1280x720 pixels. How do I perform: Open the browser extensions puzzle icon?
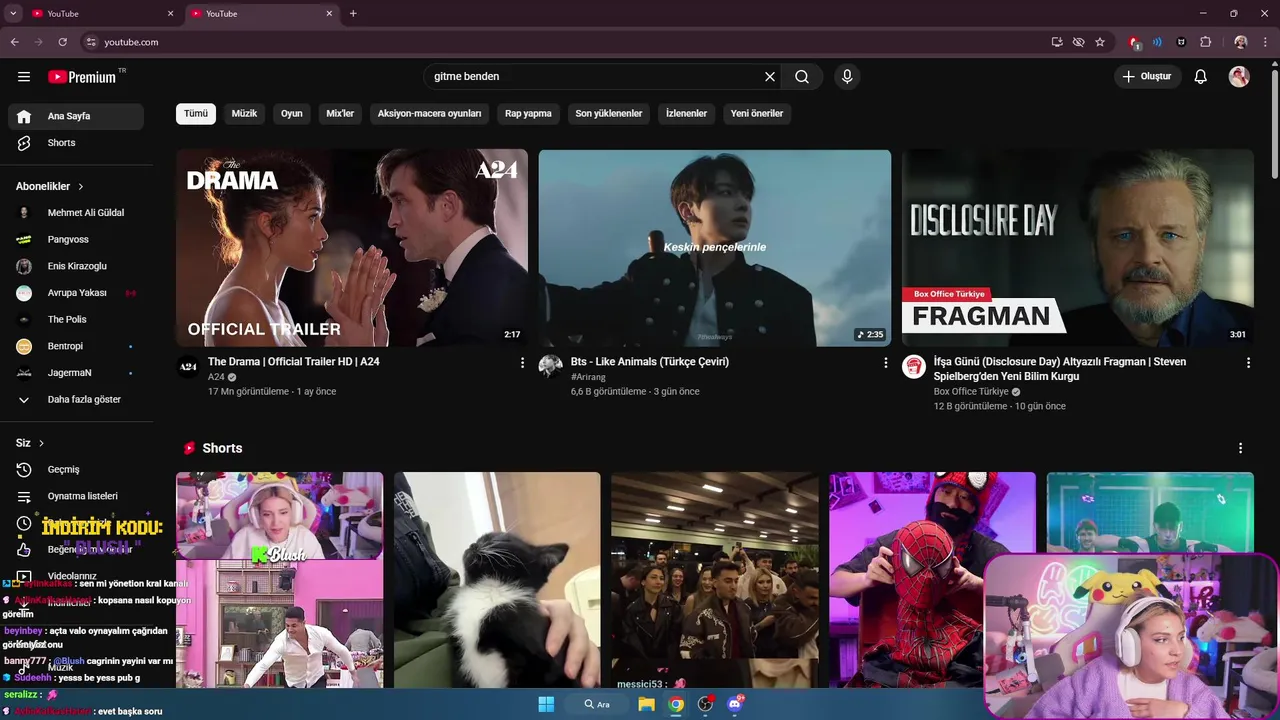(1206, 42)
